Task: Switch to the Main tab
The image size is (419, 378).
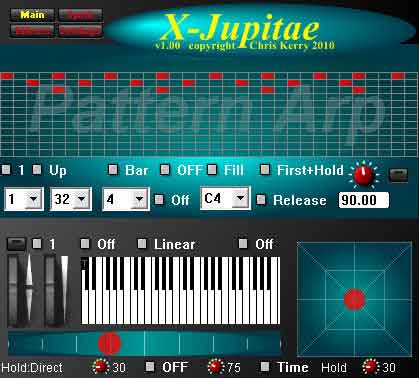Action: coord(32,15)
